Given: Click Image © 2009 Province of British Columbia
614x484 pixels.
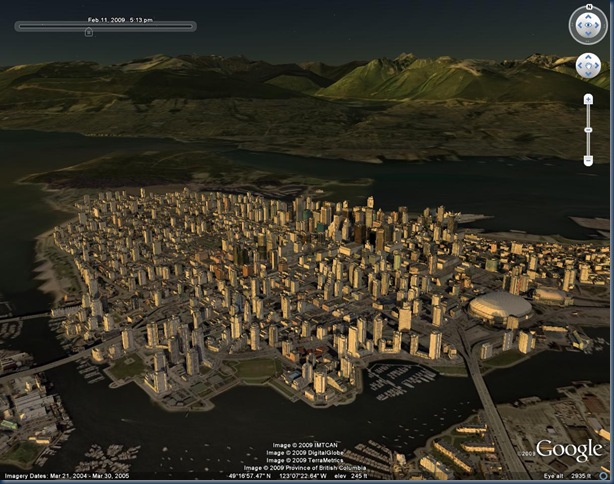Looking at the screenshot, I should pos(305,468).
